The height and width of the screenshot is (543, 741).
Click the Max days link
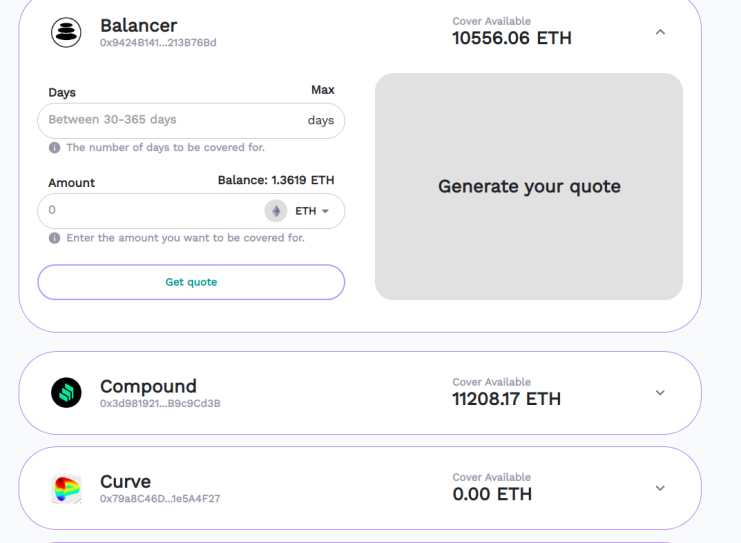pos(323,90)
